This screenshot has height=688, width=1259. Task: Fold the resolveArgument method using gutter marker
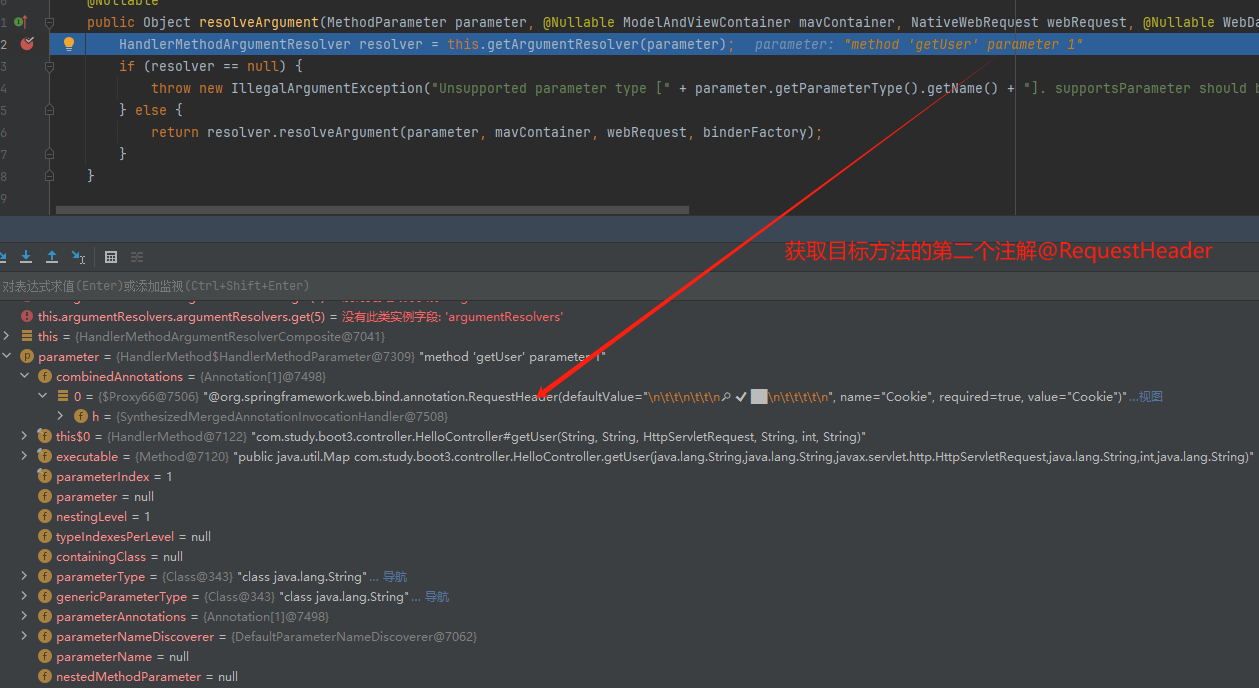[49, 22]
